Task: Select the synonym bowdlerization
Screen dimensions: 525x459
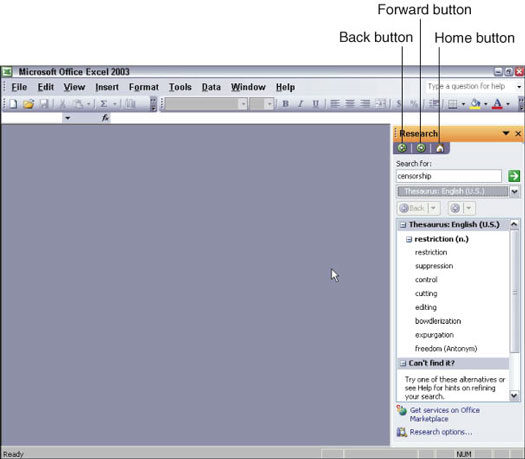Action: (x=438, y=321)
